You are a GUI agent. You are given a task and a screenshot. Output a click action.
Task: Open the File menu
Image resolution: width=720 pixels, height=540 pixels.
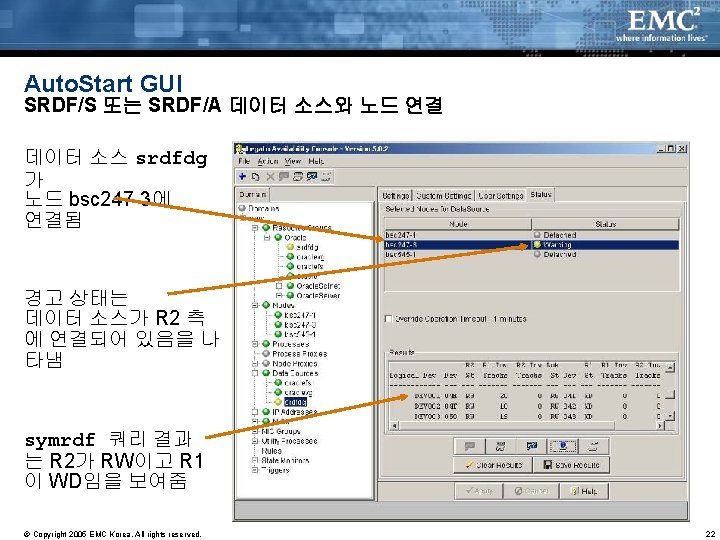pos(244,161)
